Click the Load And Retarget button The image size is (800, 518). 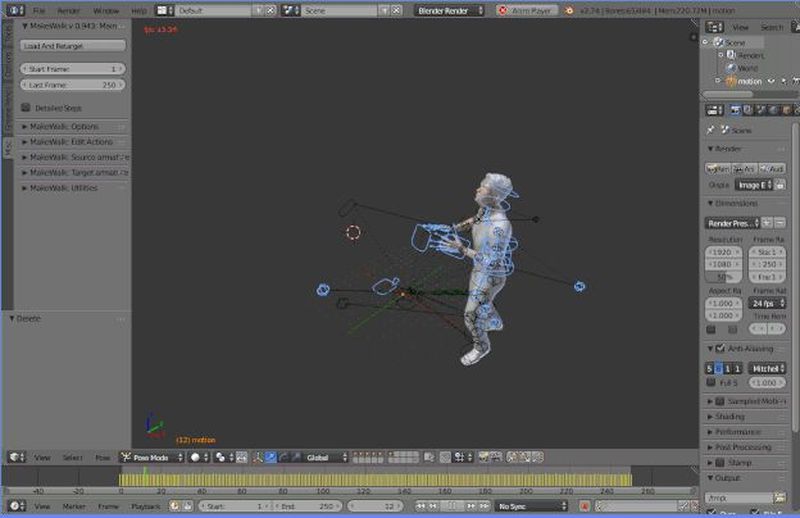(x=70, y=46)
